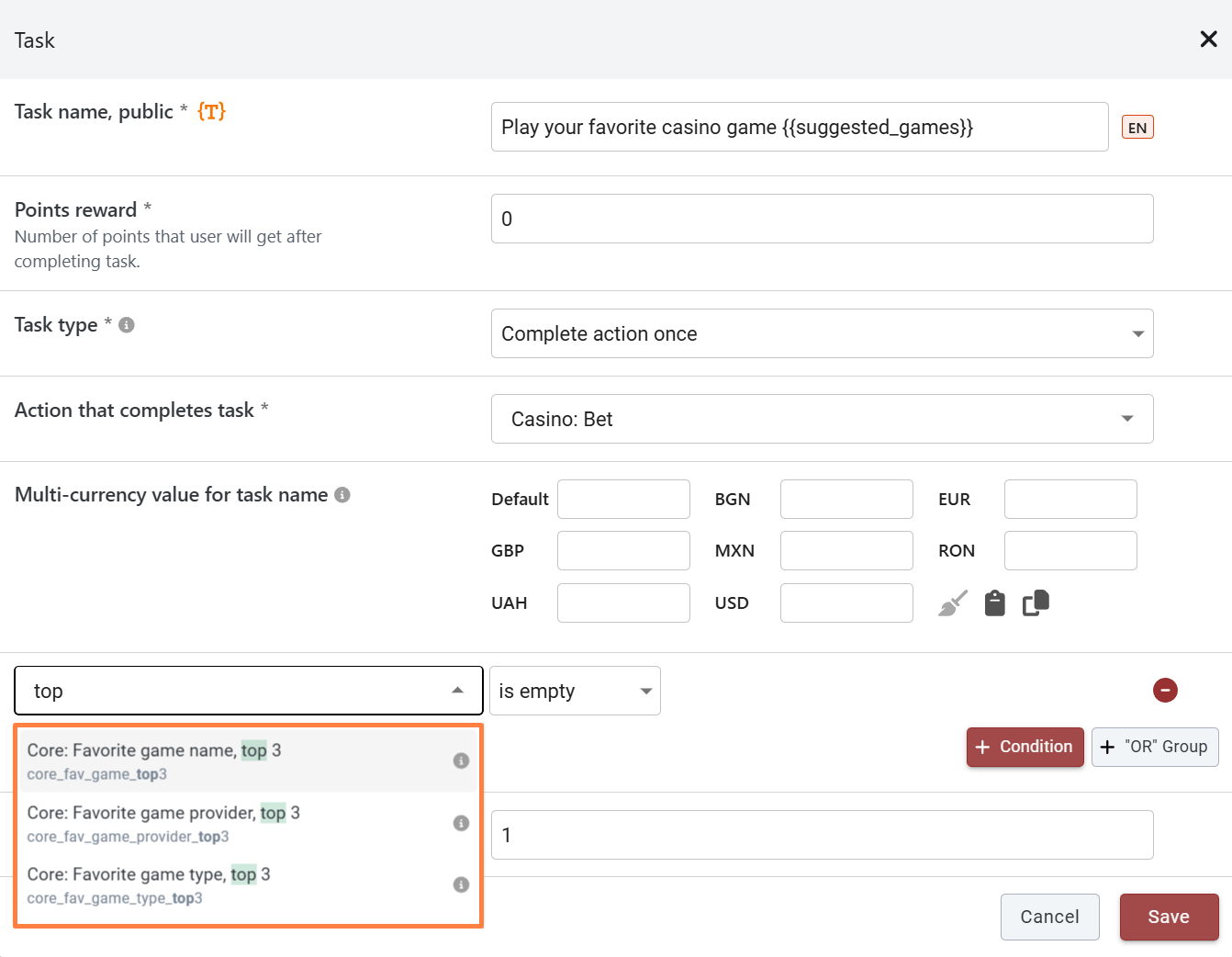This screenshot has height=957, width=1232.
Task: Clear currency values with broom icon
Action: coord(953,603)
